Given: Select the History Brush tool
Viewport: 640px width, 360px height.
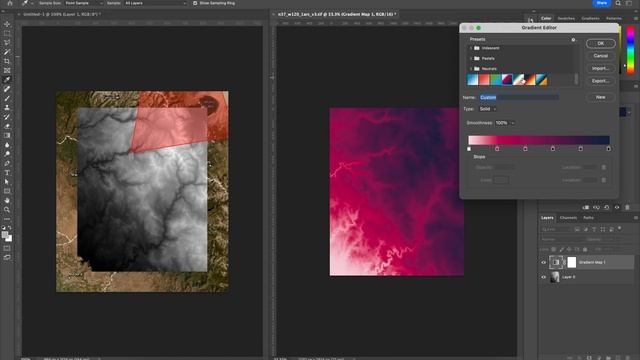Looking at the screenshot, I should 7,117.
